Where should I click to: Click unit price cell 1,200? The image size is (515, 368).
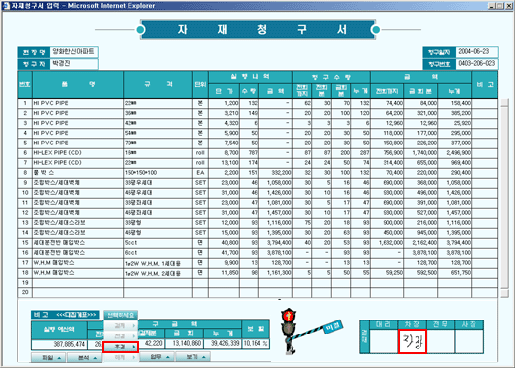click(224, 103)
